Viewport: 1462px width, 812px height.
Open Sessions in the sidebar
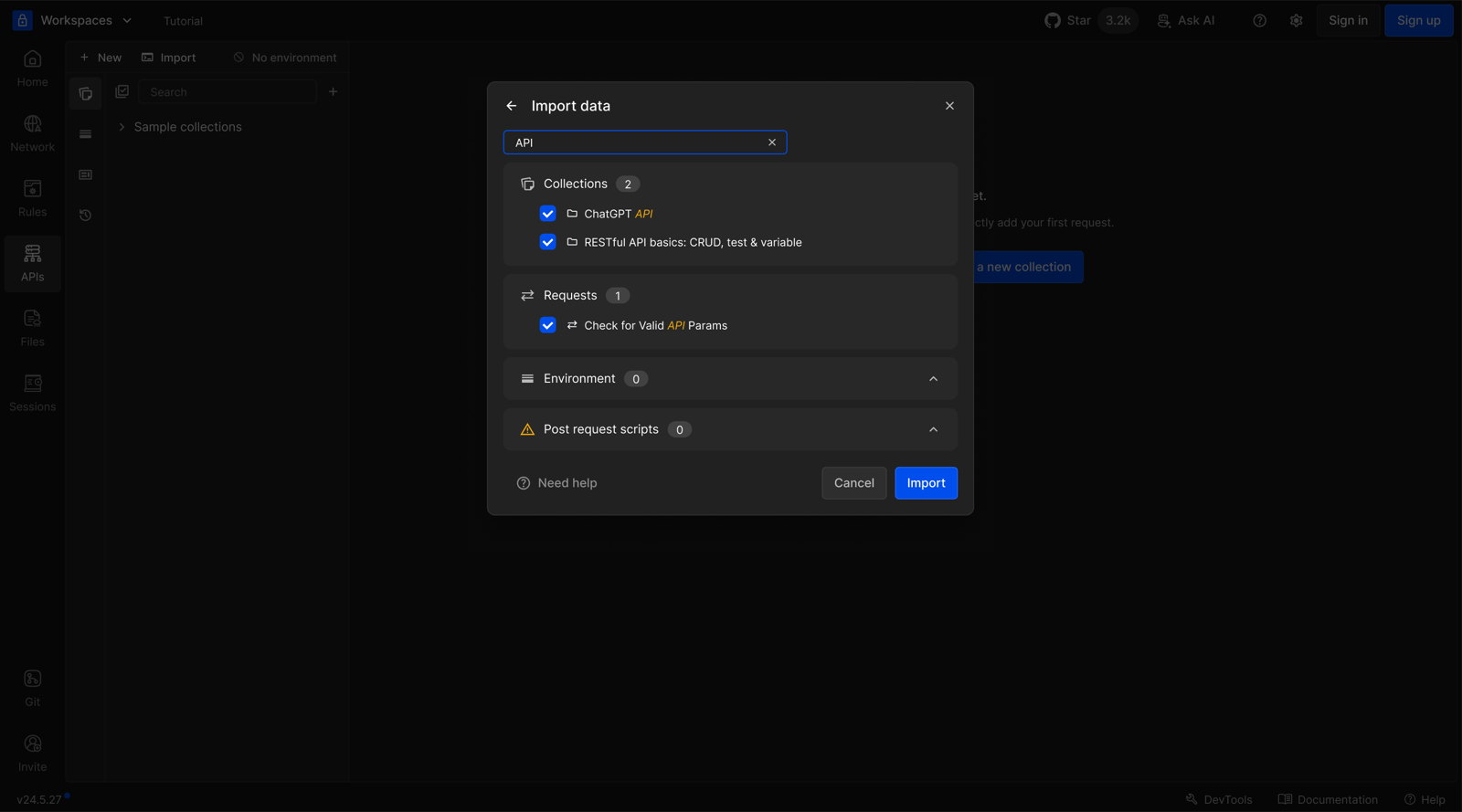(32, 394)
